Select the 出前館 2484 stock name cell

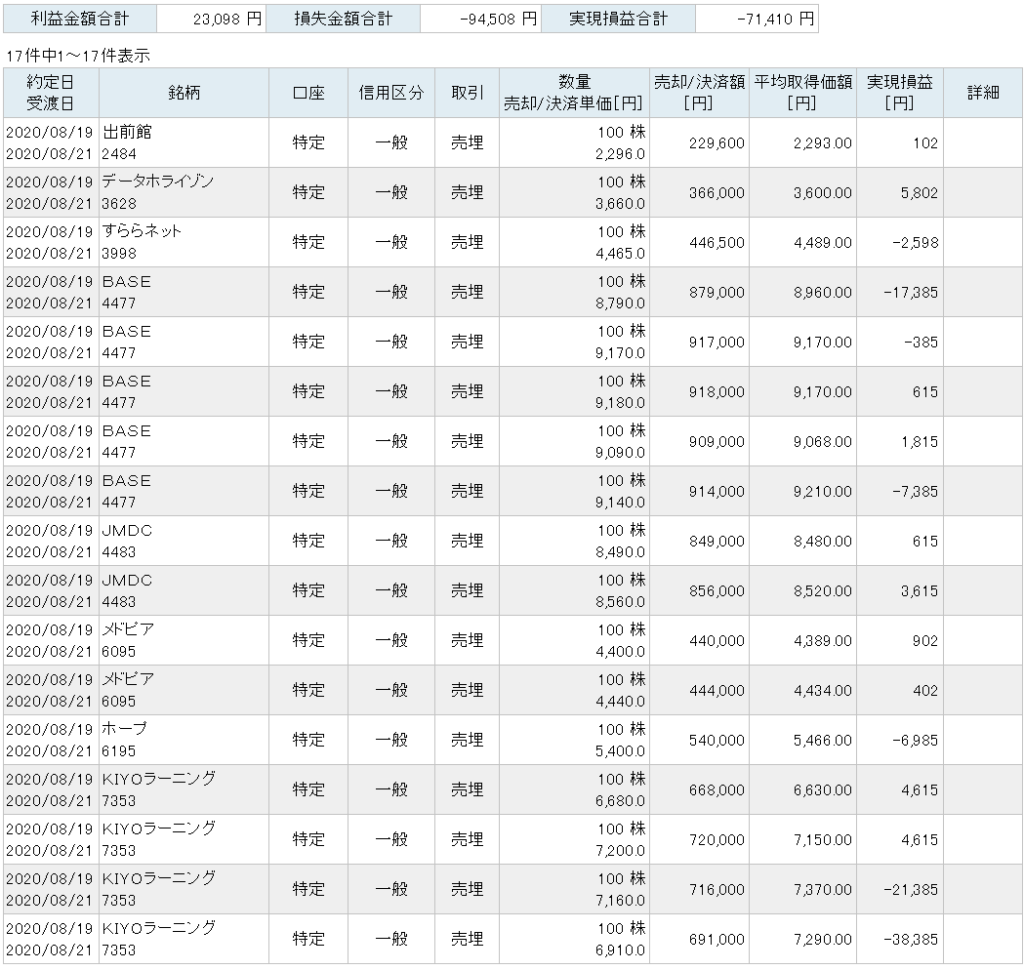tap(184, 143)
